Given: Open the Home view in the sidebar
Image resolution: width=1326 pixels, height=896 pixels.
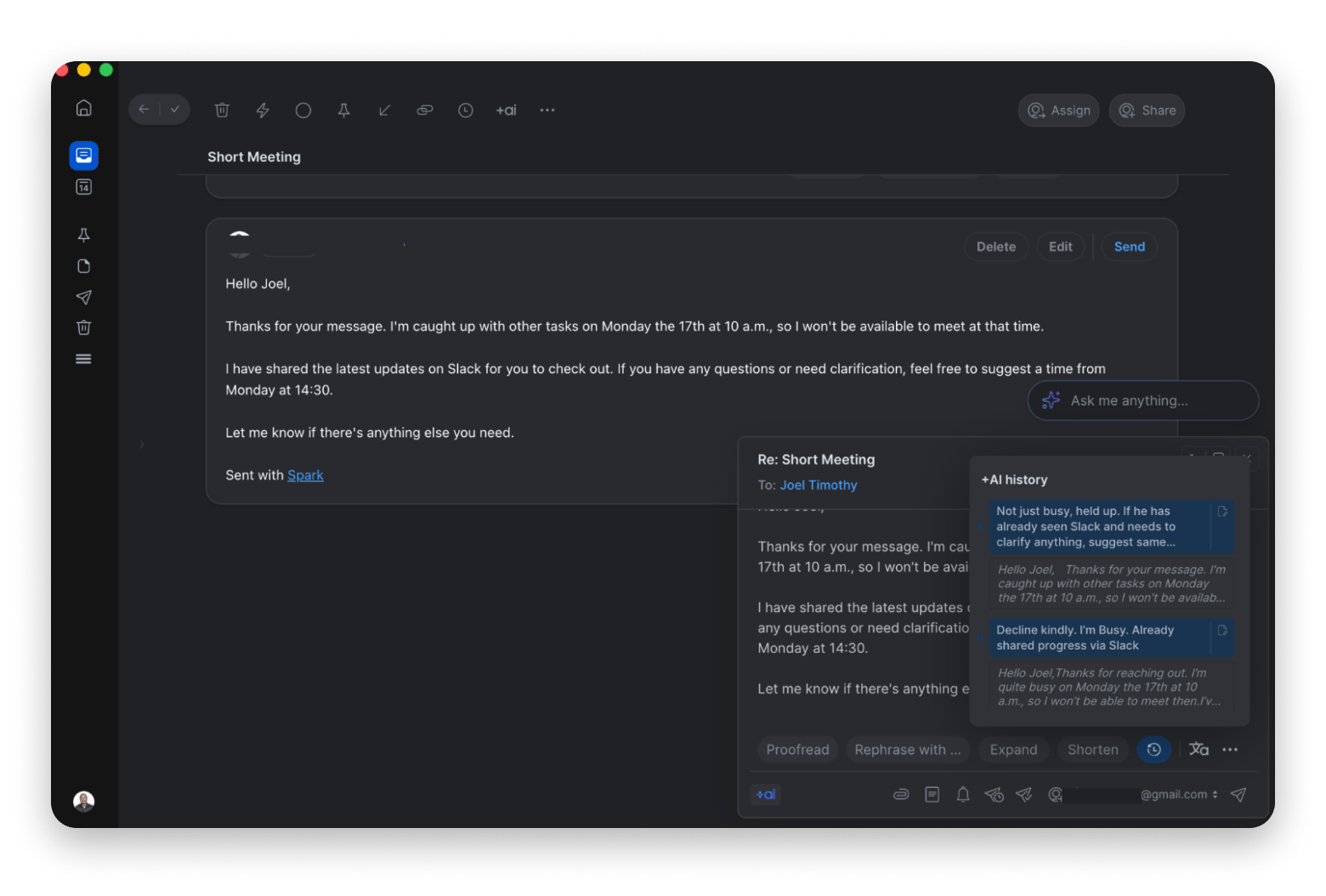Looking at the screenshot, I should 83,108.
